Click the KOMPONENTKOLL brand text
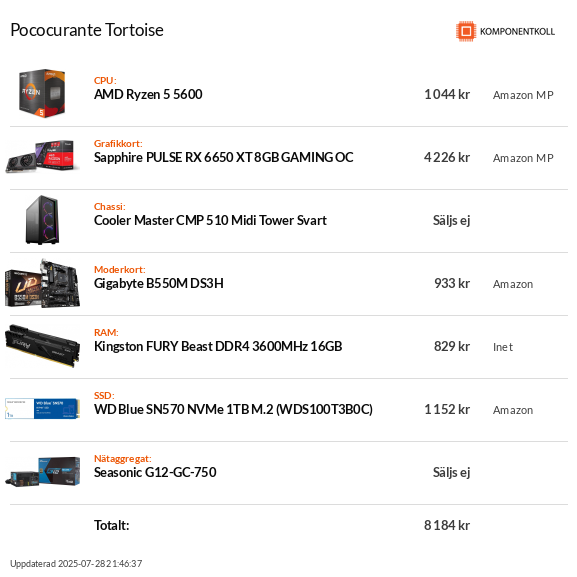 pos(517,32)
